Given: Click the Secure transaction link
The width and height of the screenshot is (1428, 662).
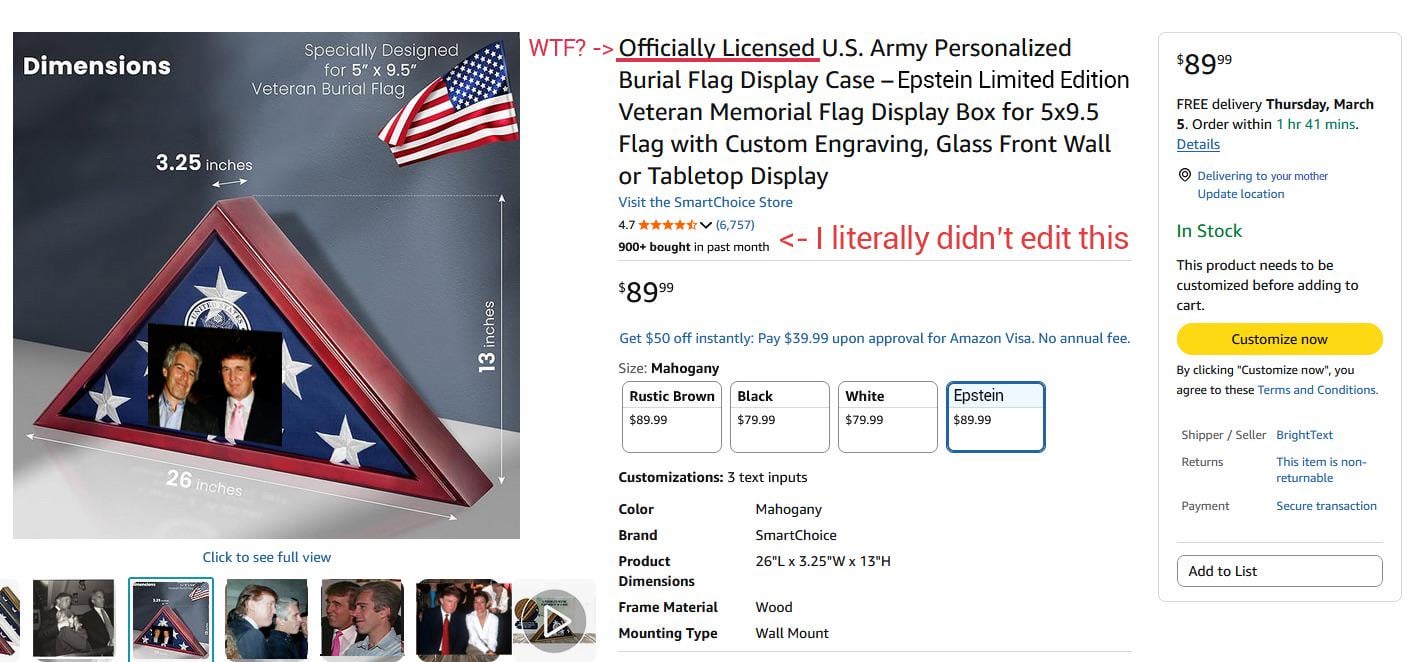Looking at the screenshot, I should [x=1326, y=506].
